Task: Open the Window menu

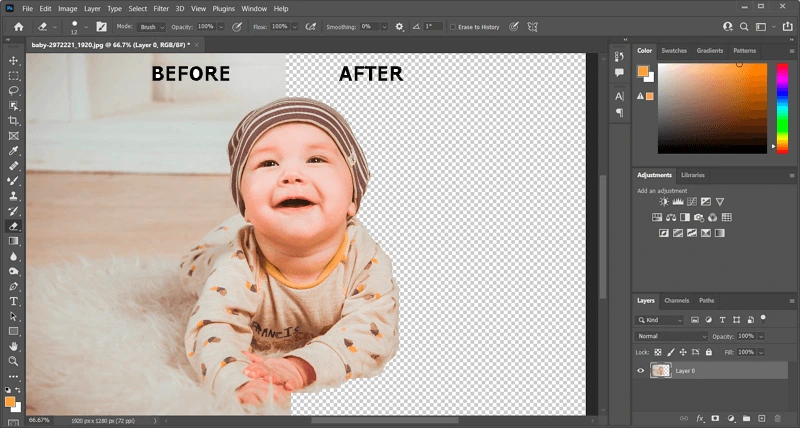Action: [254, 9]
